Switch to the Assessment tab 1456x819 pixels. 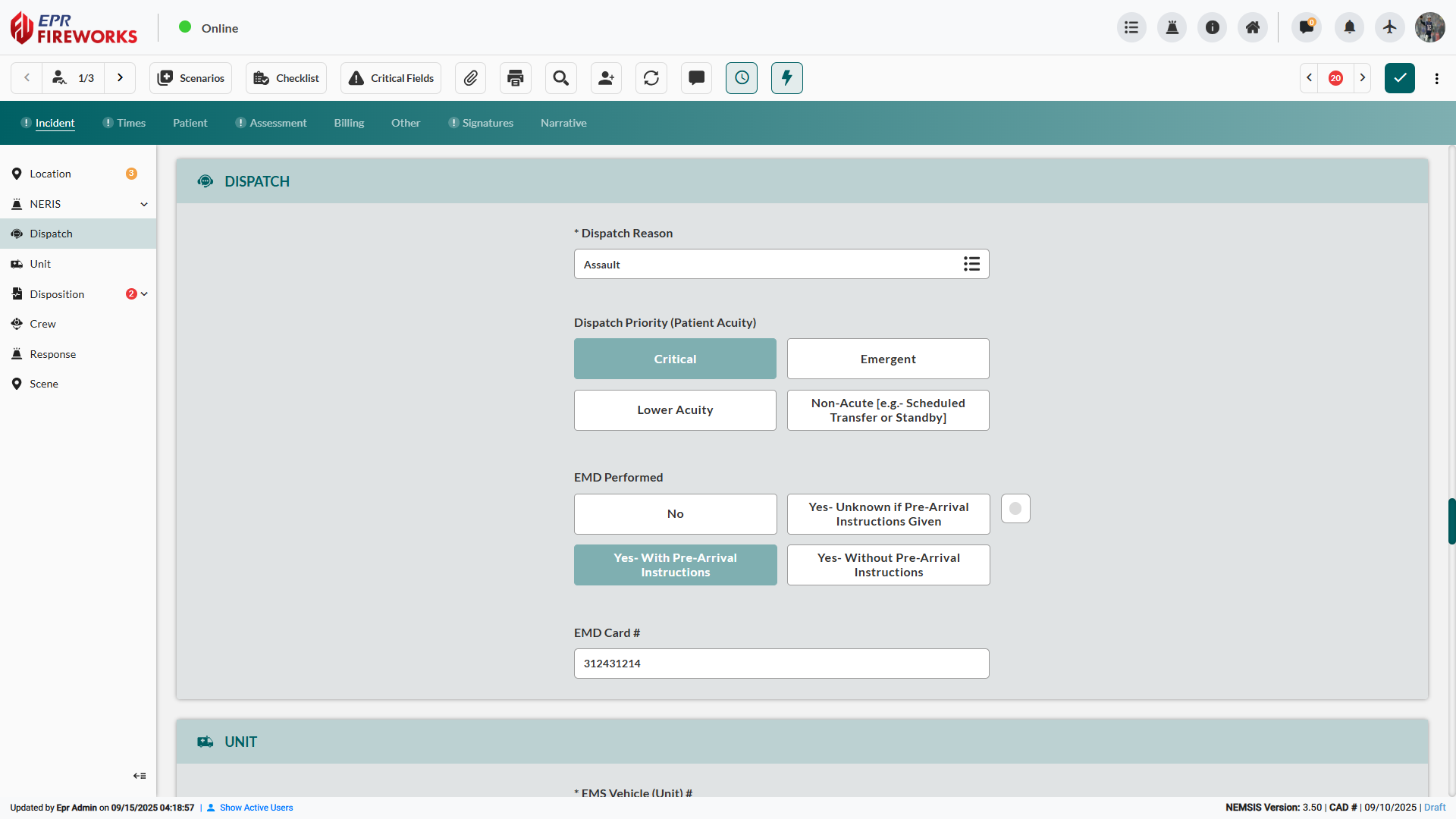[x=278, y=123]
